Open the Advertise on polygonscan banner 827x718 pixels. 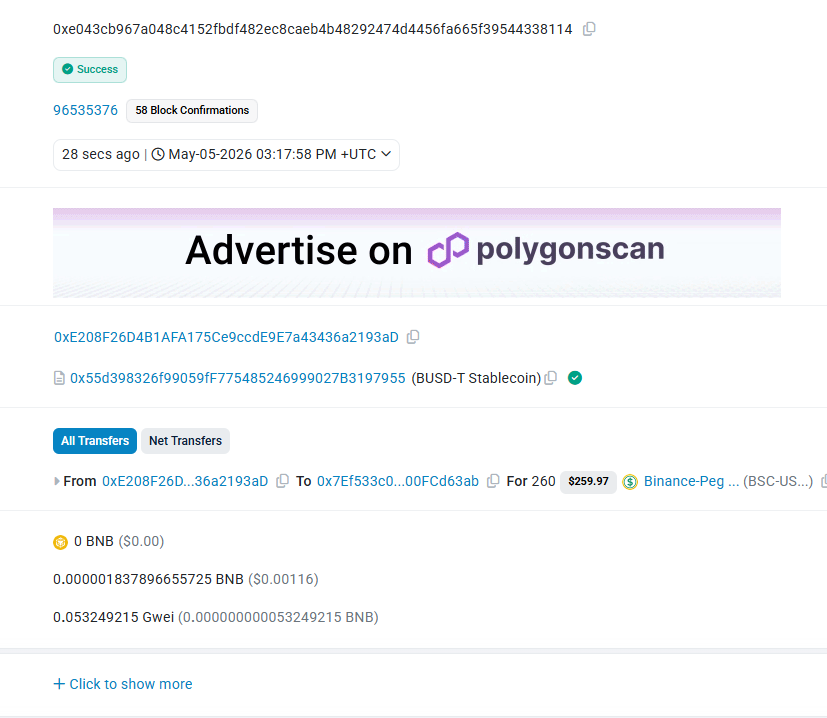tap(417, 253)
